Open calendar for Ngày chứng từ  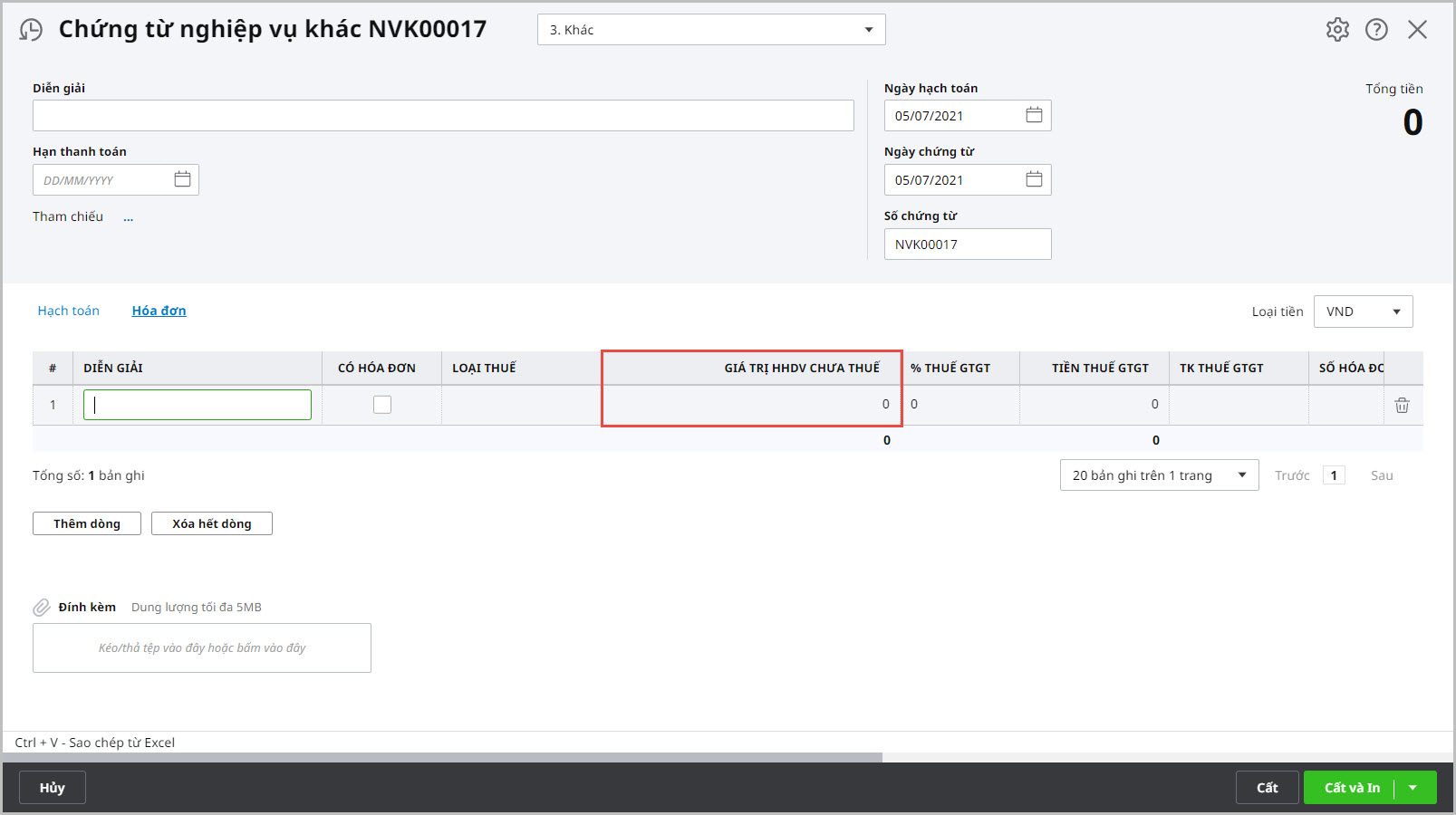click(x=1034, y=179)
